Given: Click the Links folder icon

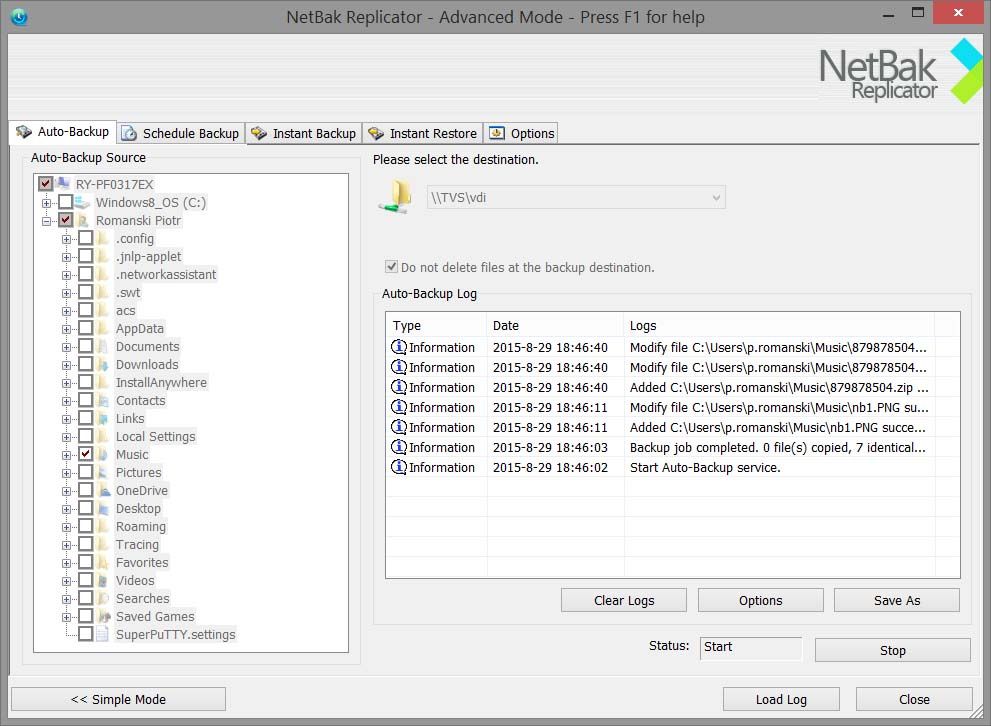Looking at the screenshot, I should pyautogui.click(x=103, y=418).
